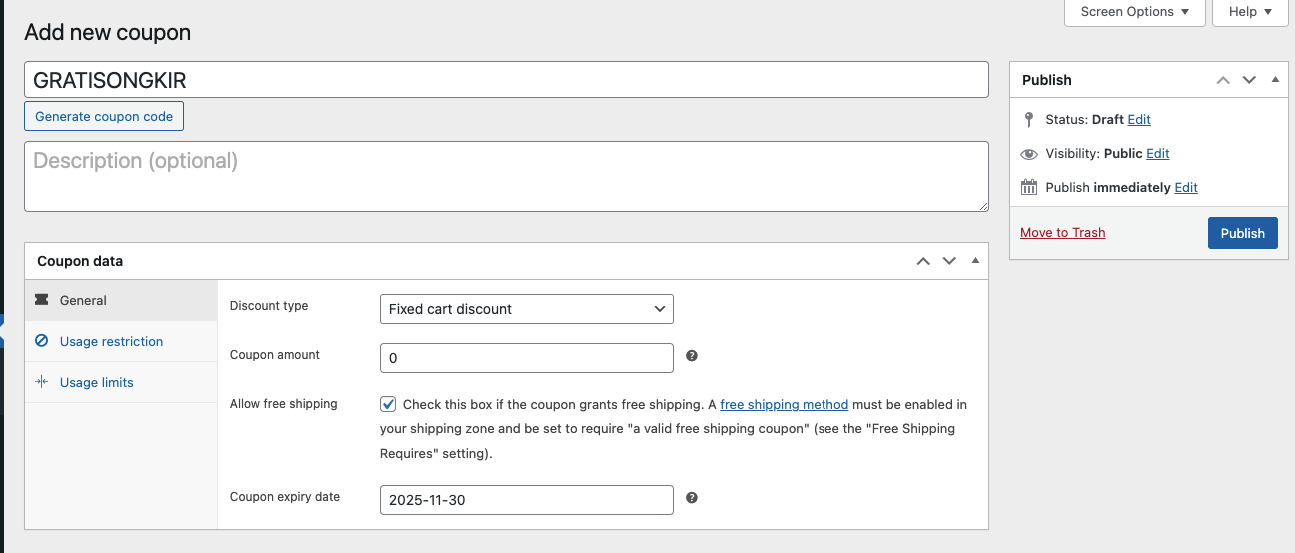The height and width of the screenshot is (553, 1295).
Task: Click the Coupon expiry date help icon
Action: (691, 498)
